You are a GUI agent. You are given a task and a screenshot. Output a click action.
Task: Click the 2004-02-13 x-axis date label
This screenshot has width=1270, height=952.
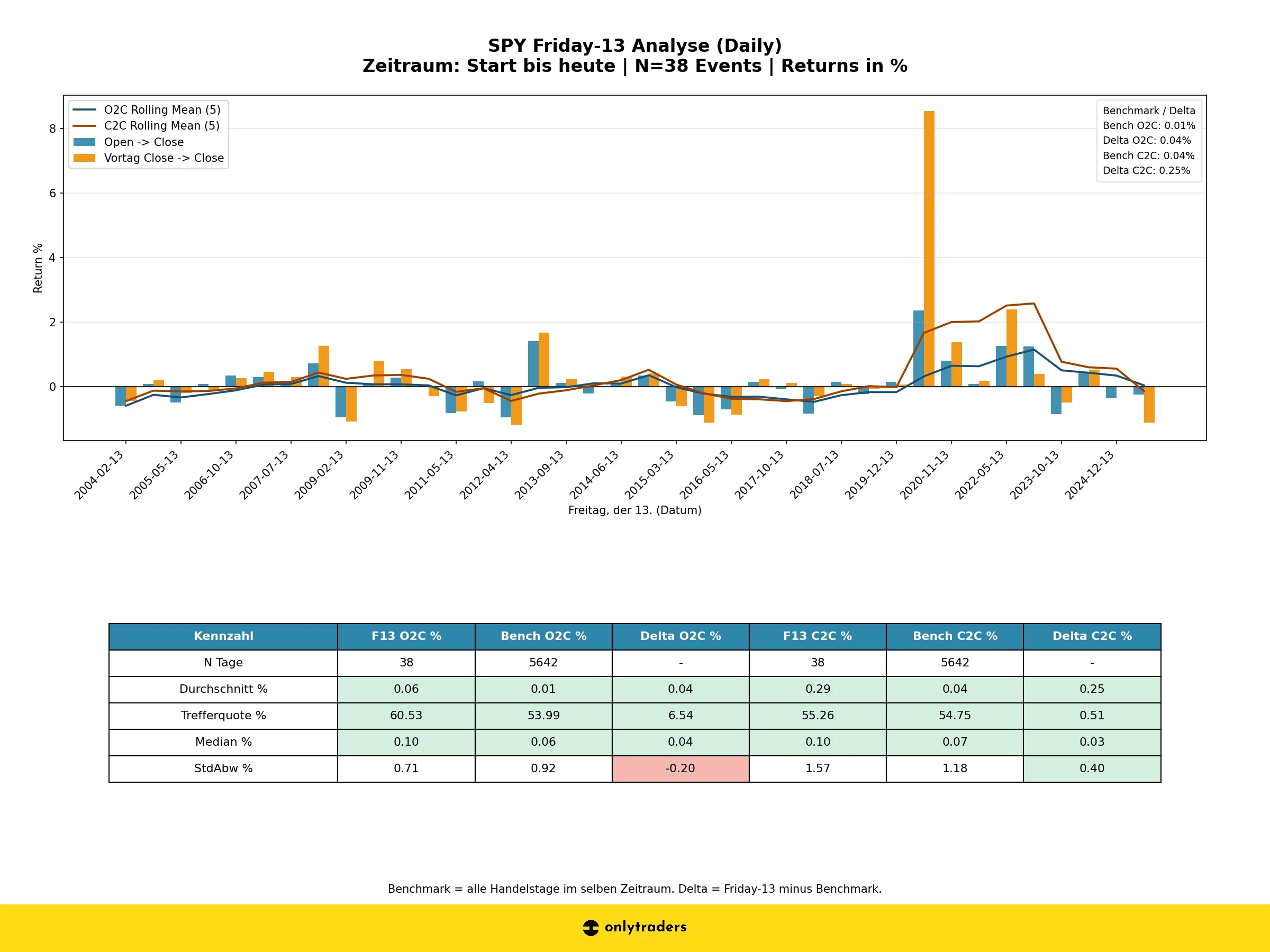click(x=99, y=474)
